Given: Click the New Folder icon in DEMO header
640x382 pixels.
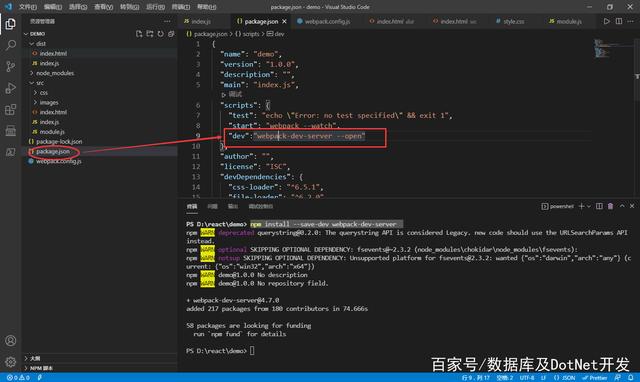Looking at the screenshot, I should pyautogui.click(x=150, y=34).
